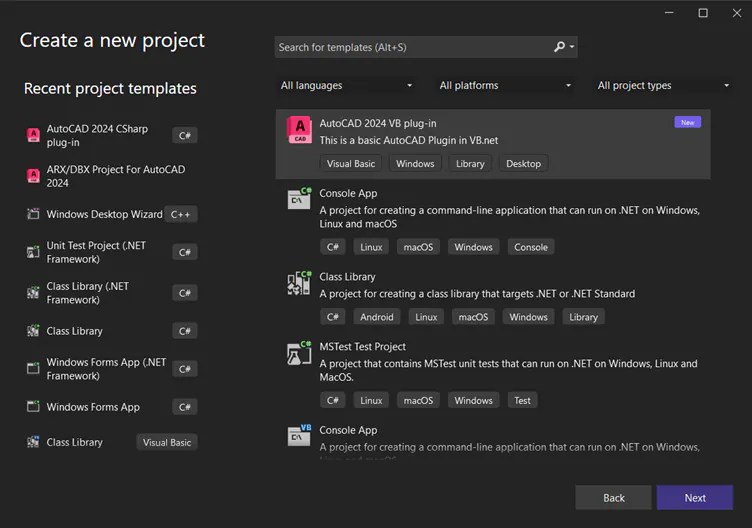The height and width of the screenshot is (528, 752).
Task: Click AutoCAD icon of CSharp plug-in recent template
Action: coord(33,135)
